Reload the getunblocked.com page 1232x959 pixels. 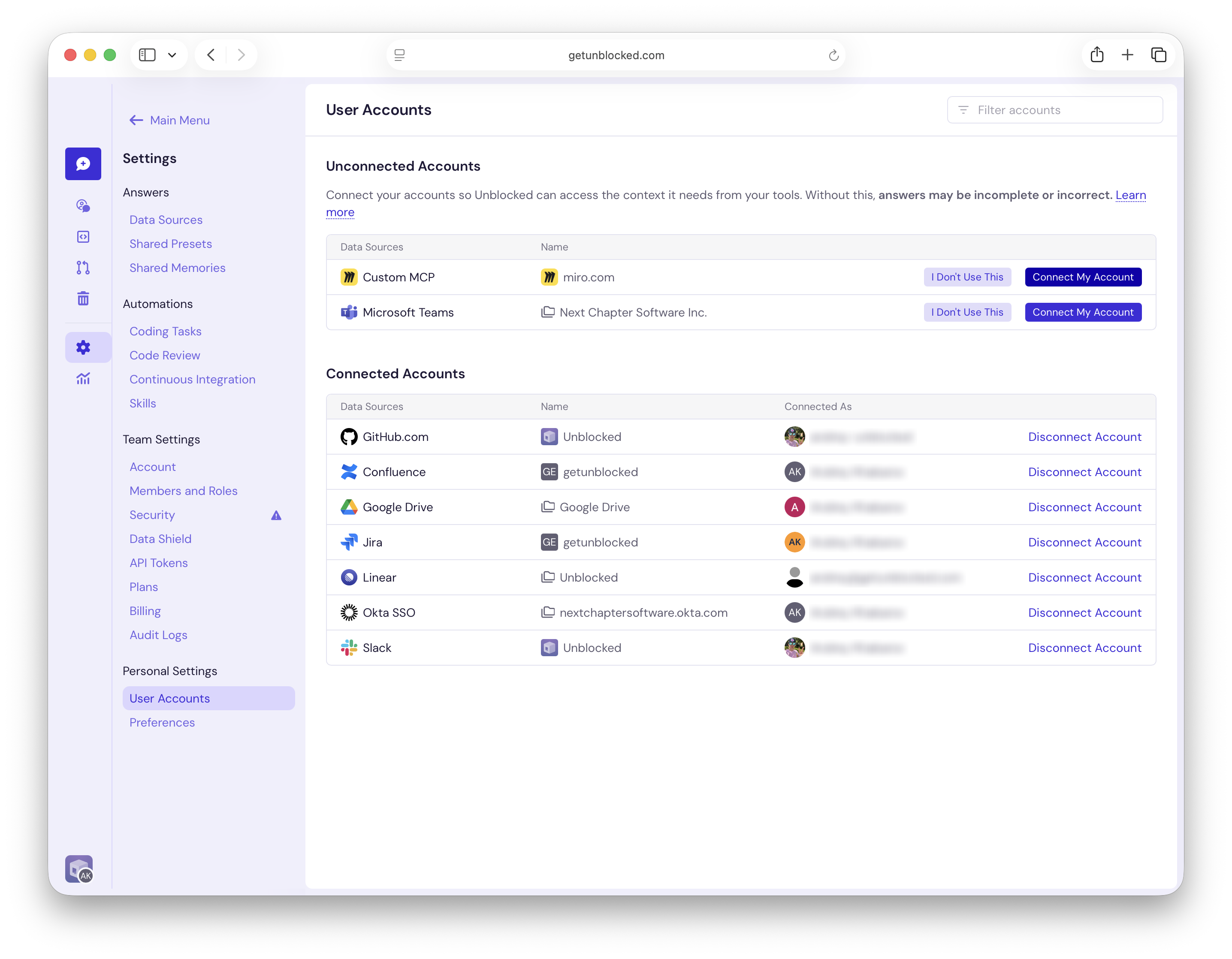pyautogui.click(x=833, y=55)
